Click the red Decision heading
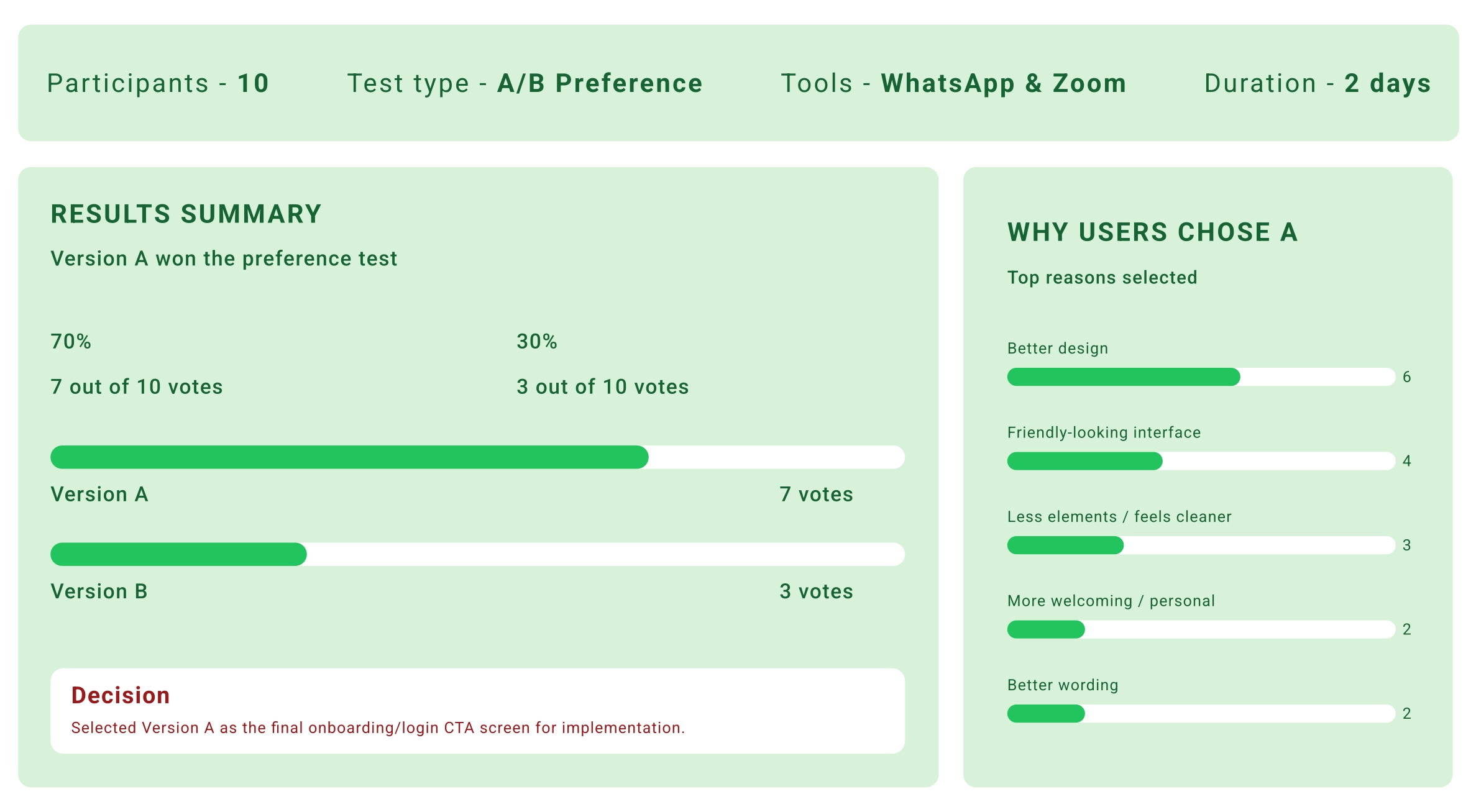This screenshot has height=812, width=1476. (x=121, y=695)
